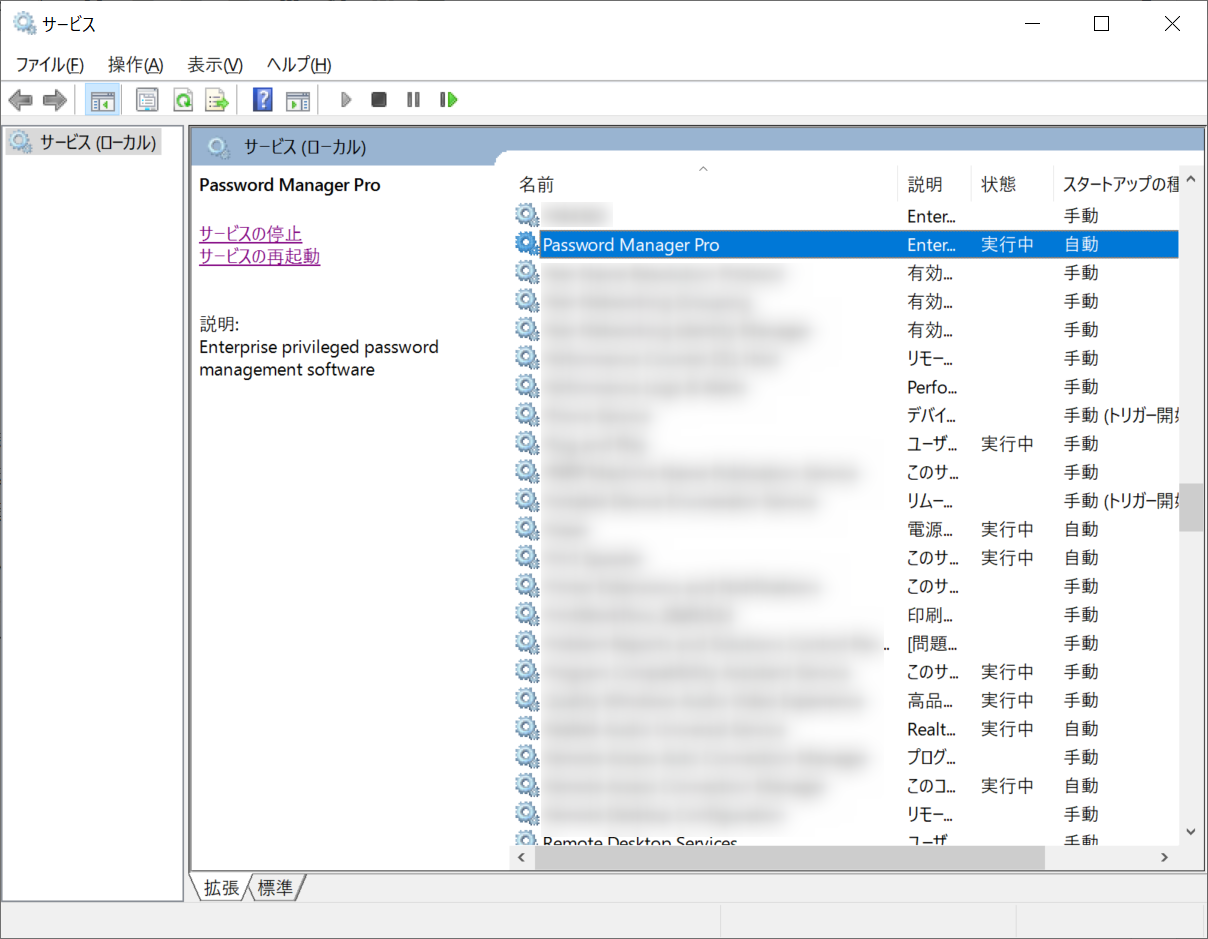
Task: Click the gear icon of Remote Desktop Services row
Action: (526, 840)
